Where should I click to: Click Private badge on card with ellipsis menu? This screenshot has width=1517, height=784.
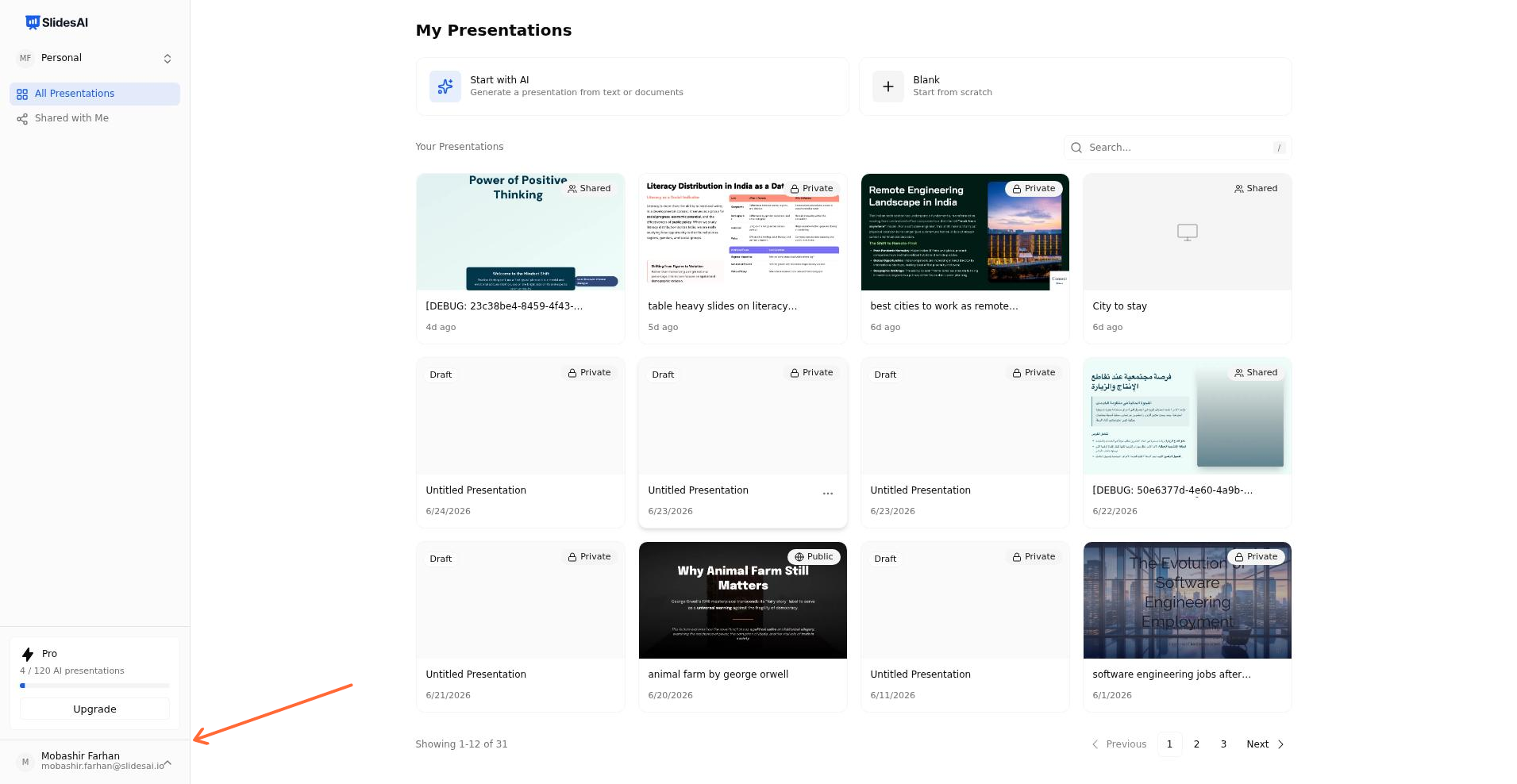coord(811,373)
